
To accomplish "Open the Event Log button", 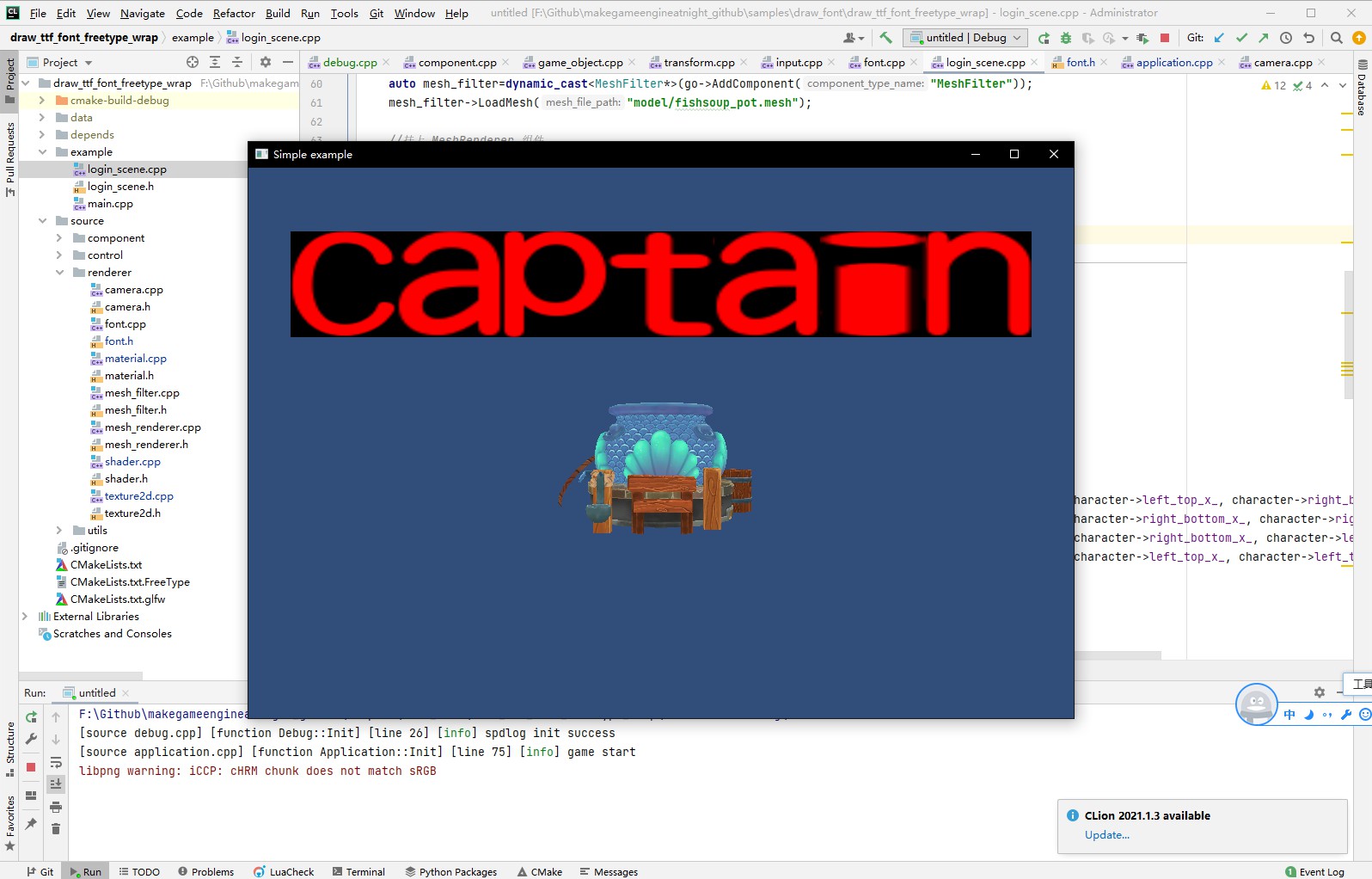I will point(1314,871).
